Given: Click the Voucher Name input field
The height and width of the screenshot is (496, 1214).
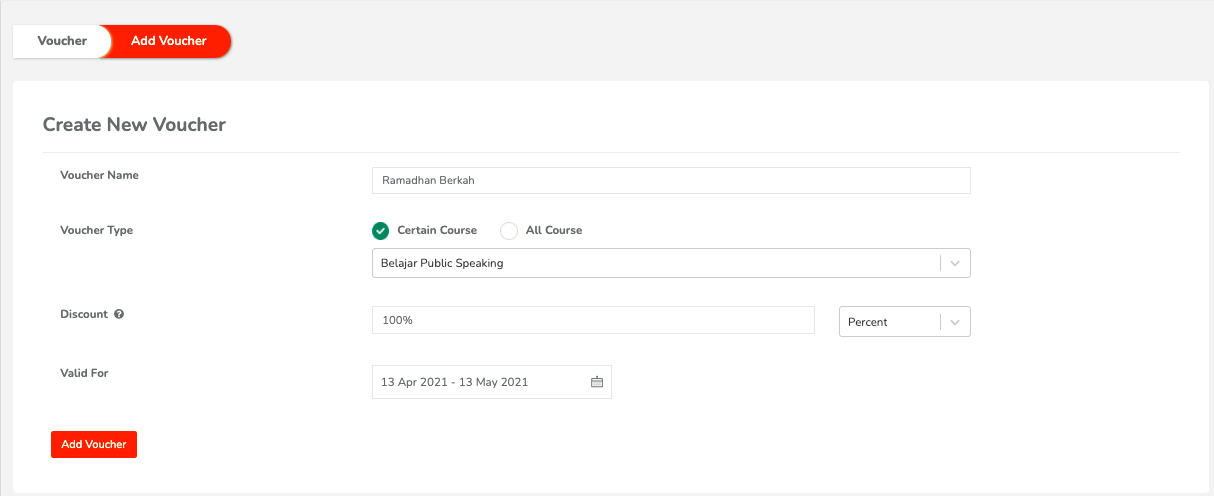Looking at the screenshot, I should [x=671, y=180].
